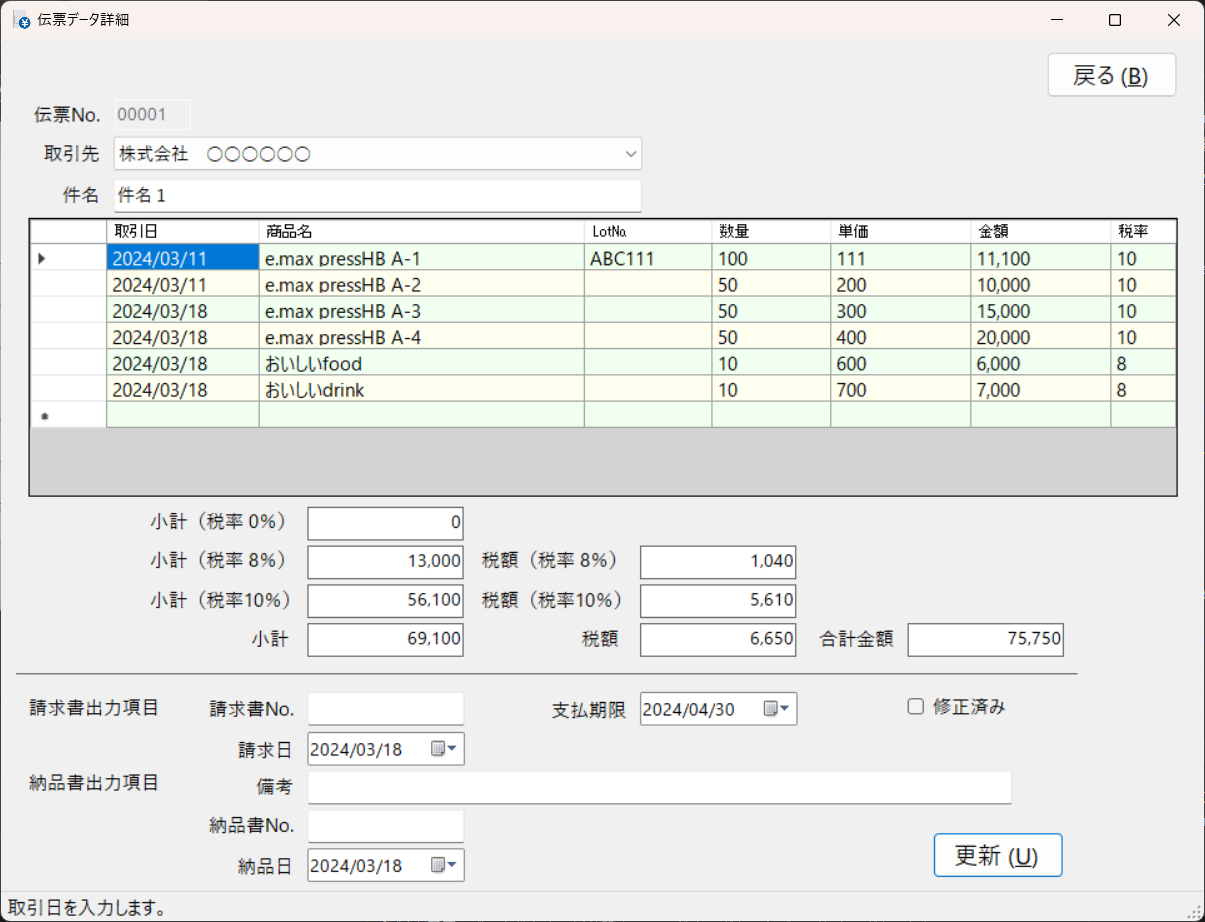Minimize the 伝票データ詳細 window
Viewport: 1205px width, 922px height.
tap(1057, 20)
